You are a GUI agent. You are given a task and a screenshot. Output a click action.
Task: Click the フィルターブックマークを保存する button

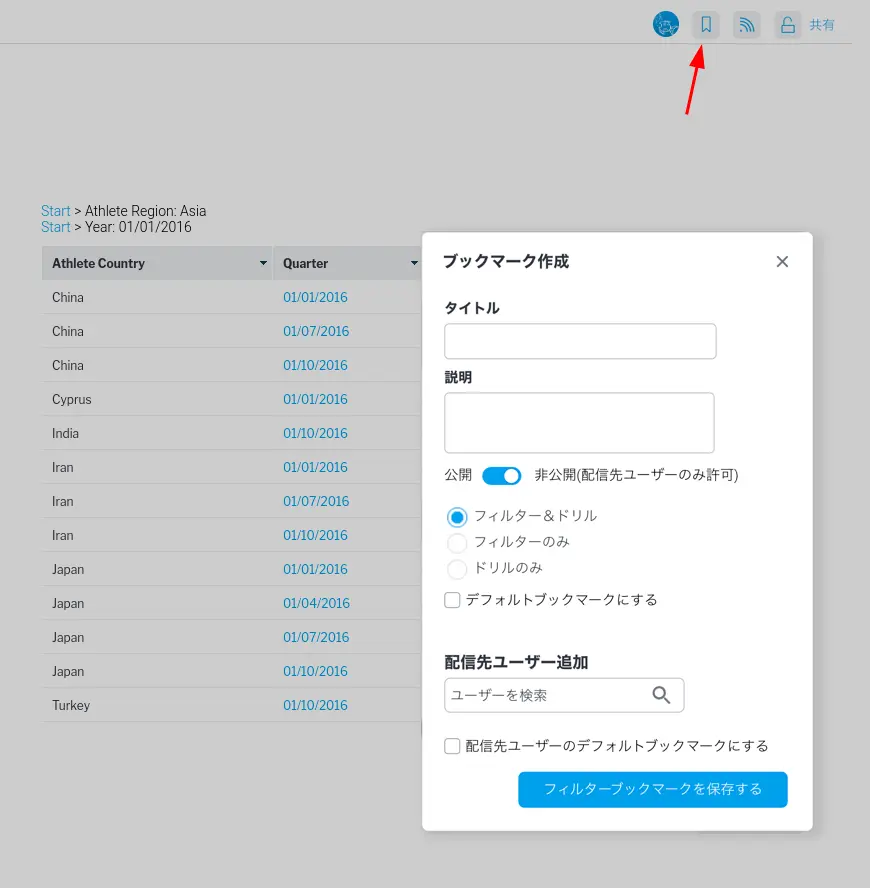[652, 789]
